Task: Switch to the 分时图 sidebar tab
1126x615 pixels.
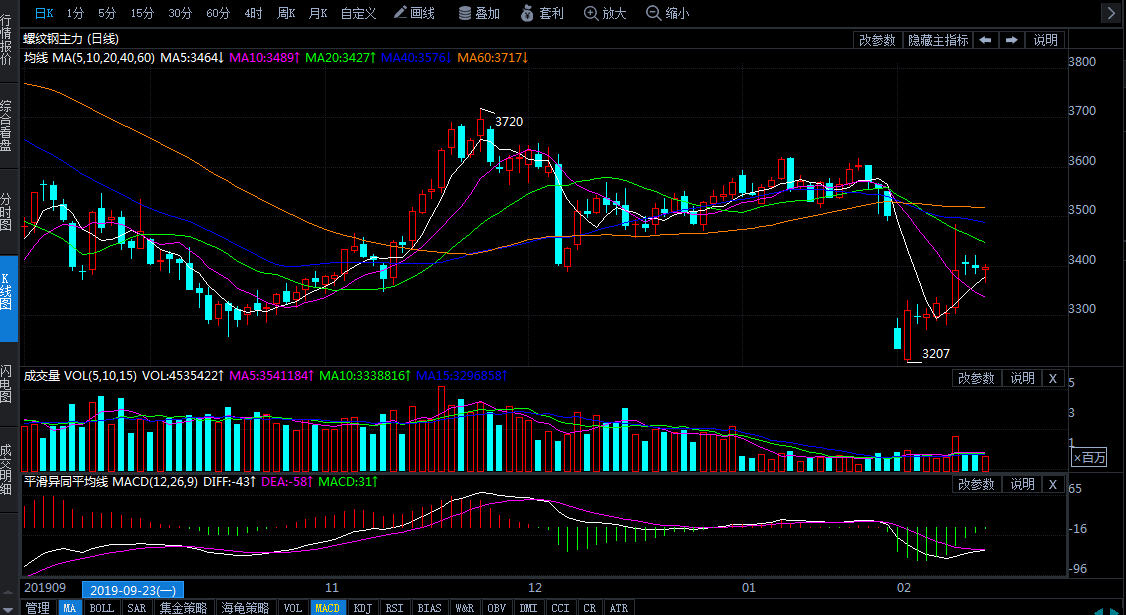Action: coord(8,212)
